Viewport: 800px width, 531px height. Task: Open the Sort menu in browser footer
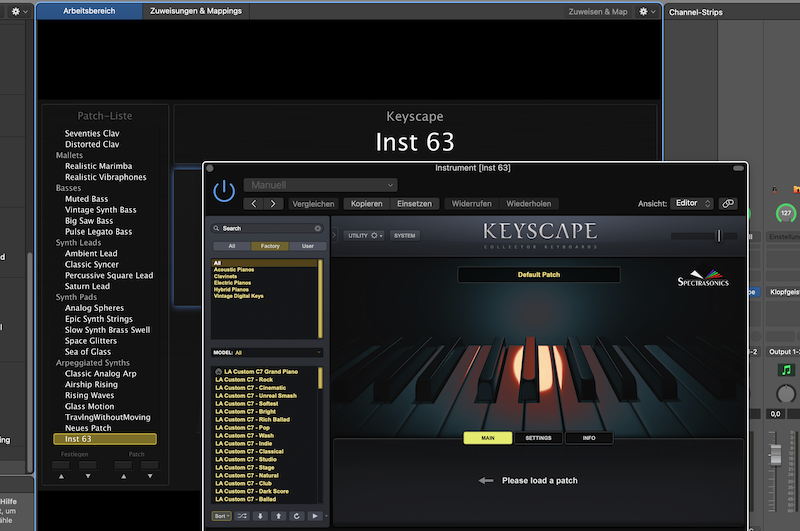point(221,516)
